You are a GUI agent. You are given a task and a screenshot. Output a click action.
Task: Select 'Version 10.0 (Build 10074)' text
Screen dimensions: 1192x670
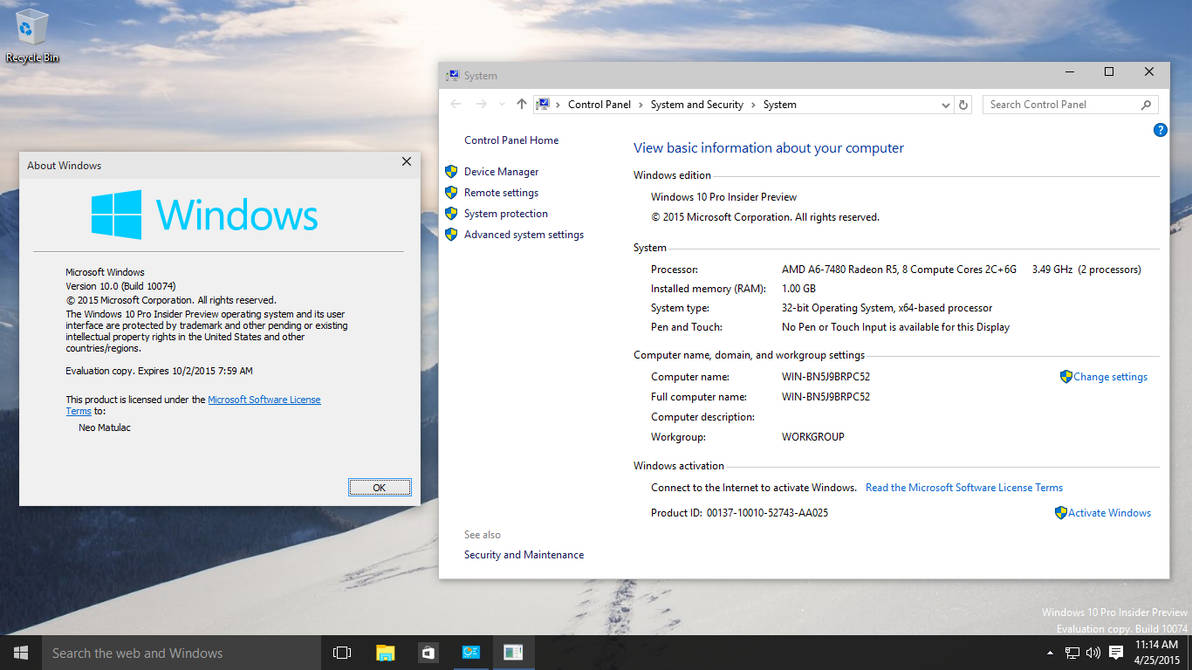pos(121,286)
